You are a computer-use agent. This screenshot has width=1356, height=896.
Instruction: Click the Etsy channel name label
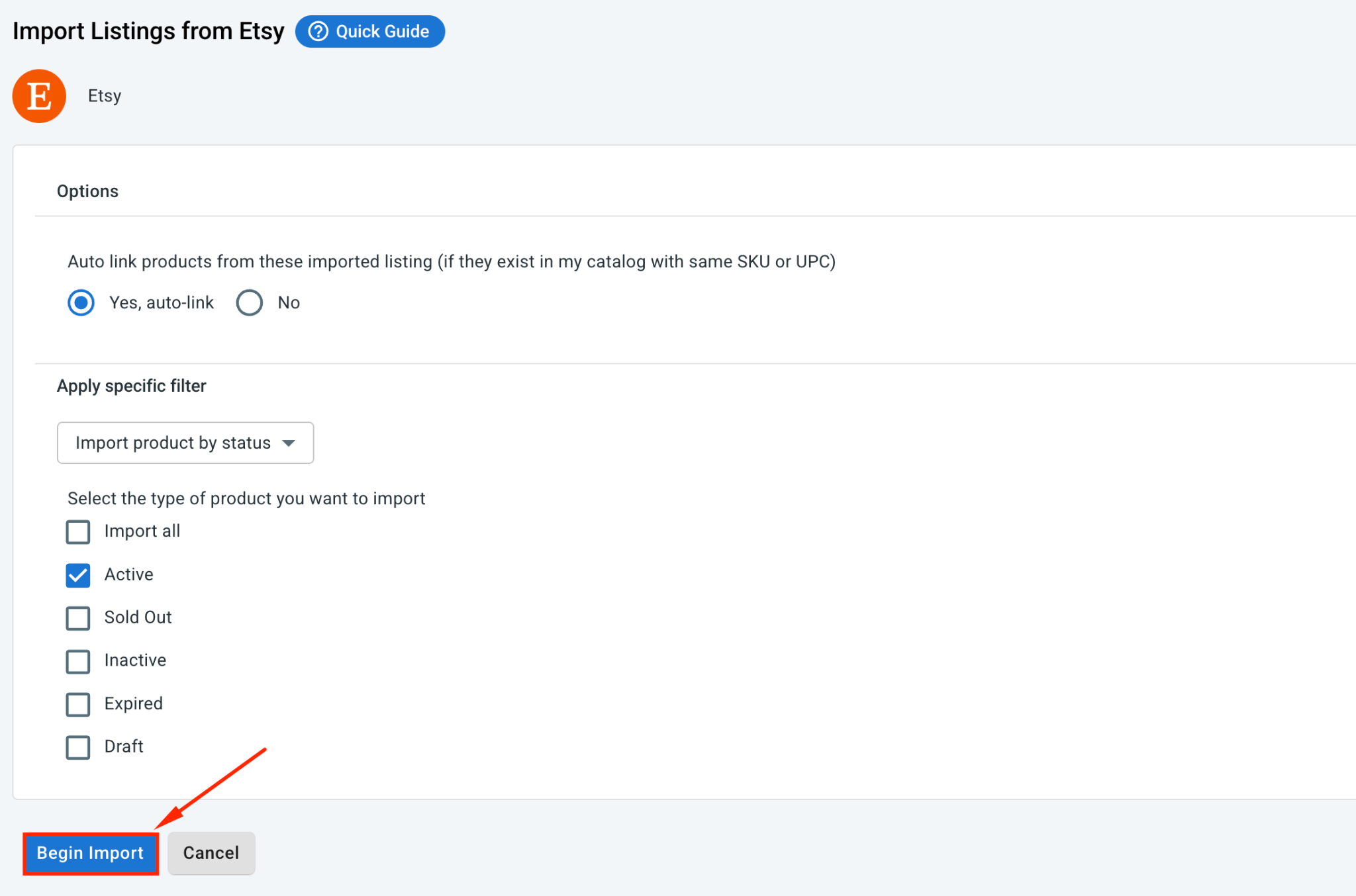point(105,96)
